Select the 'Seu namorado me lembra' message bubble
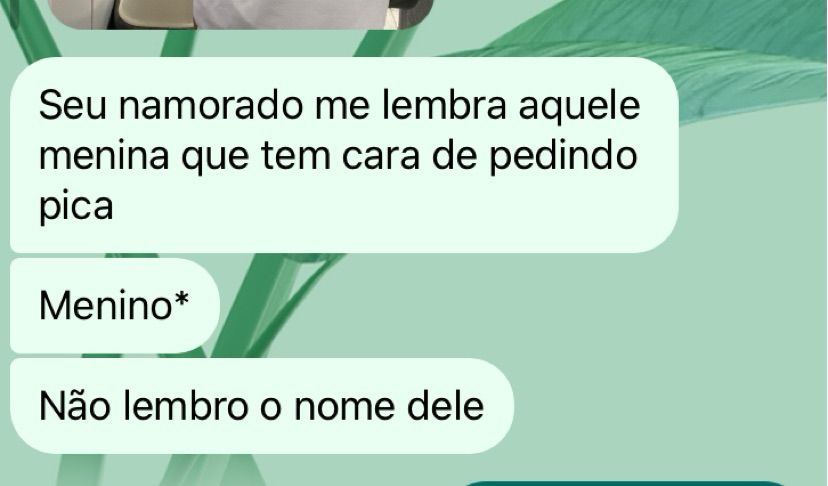This screenshot has width=828, height=486. coord(344,155)
